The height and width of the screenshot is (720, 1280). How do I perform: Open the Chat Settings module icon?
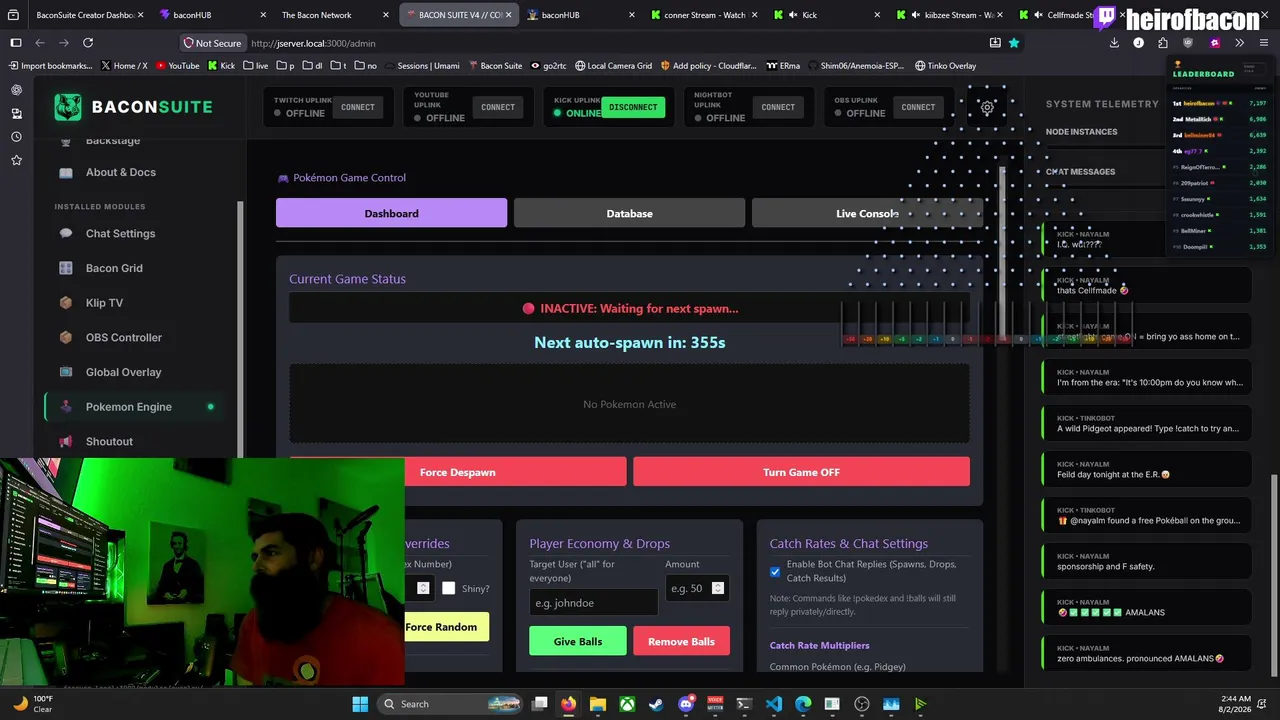point(66,234)
